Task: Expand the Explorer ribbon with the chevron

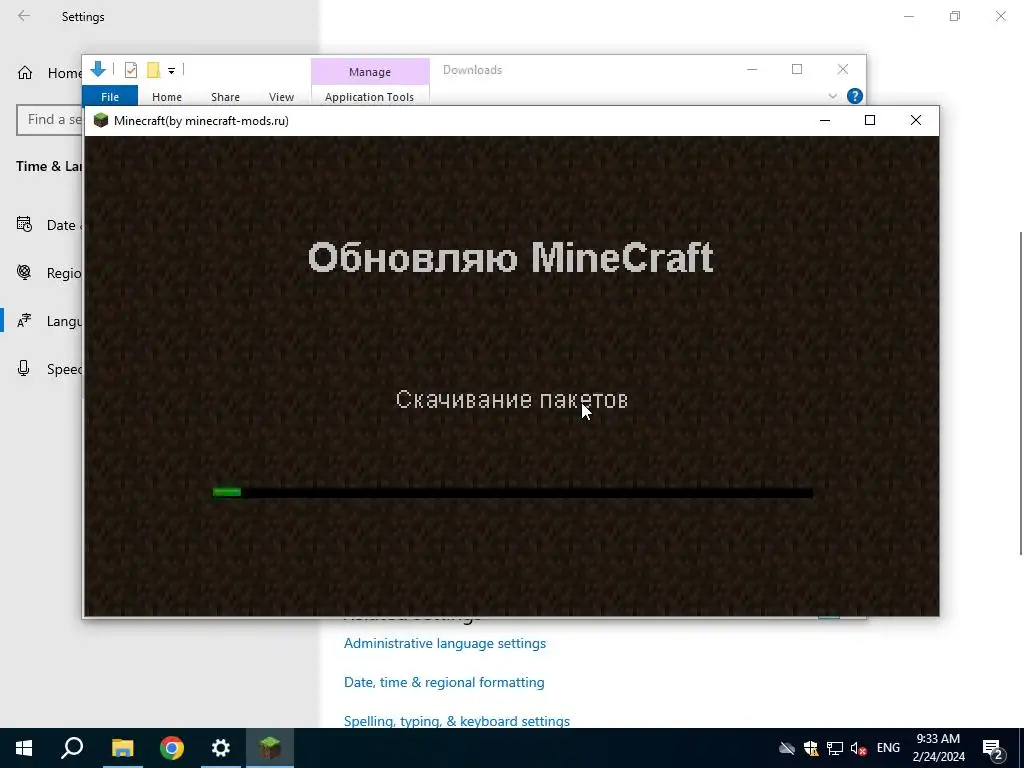Action: point(833,96)
